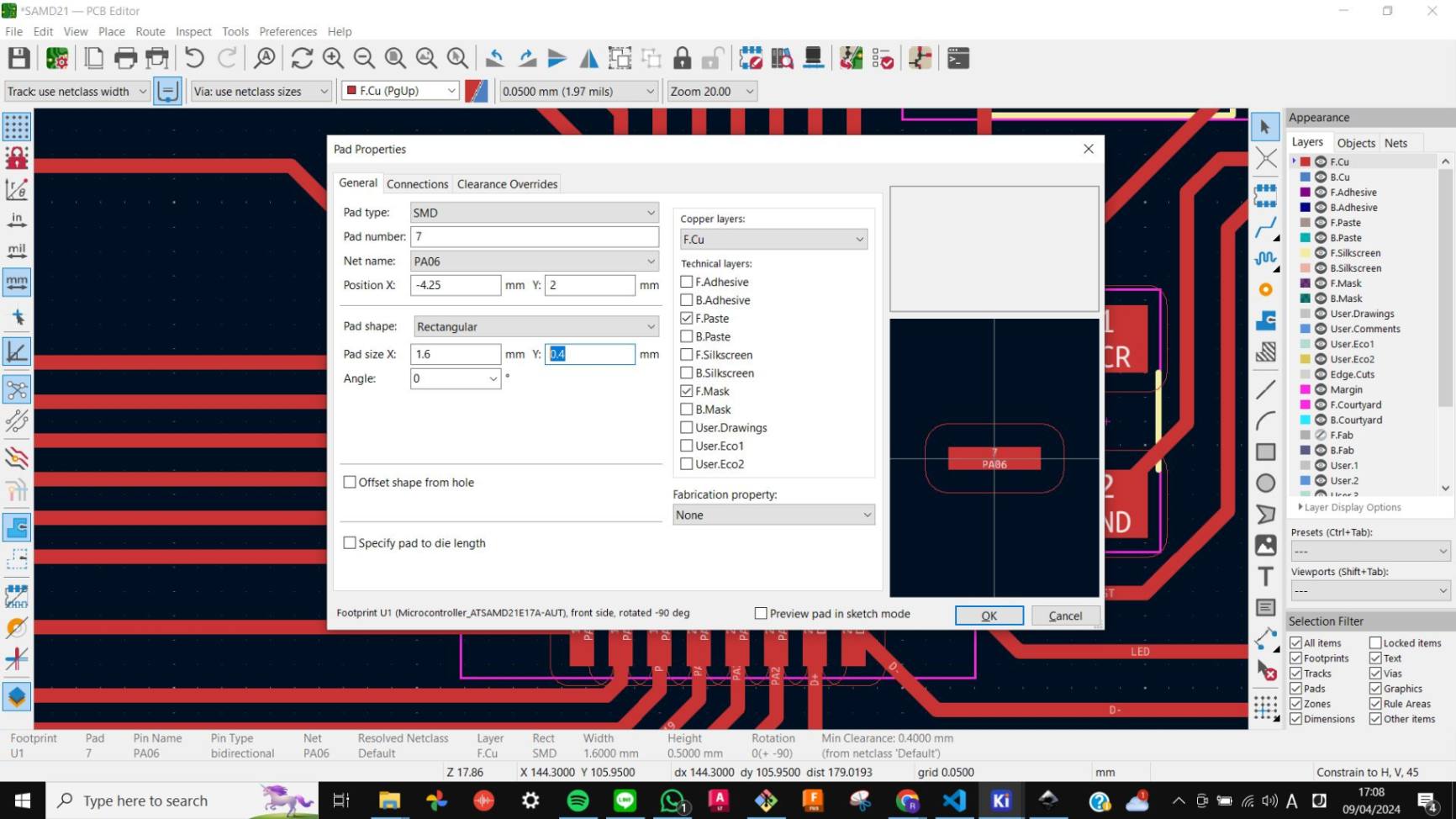The image size is (1456, 819).
Task: Check the F.Silkscreen technical layer
Action: click(687, 355)
